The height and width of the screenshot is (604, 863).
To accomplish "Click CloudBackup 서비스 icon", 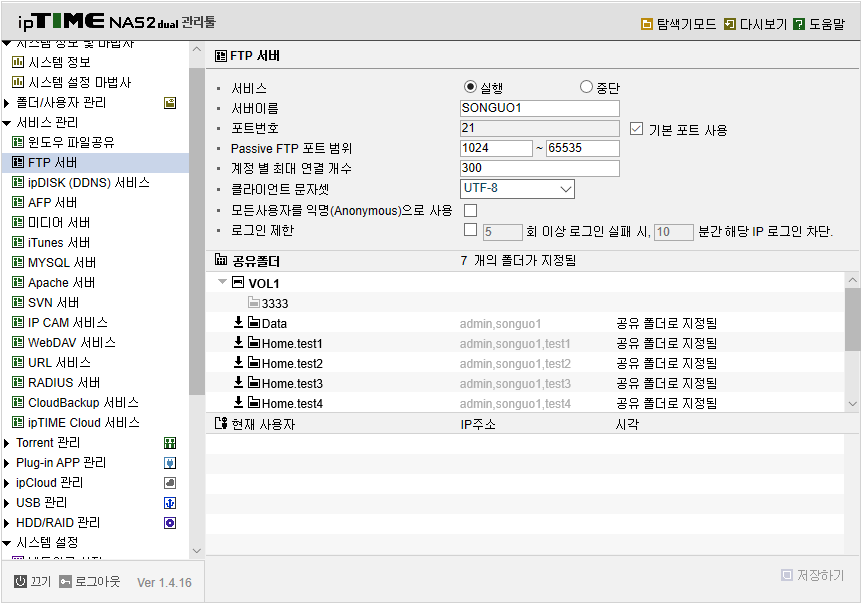I will coord(18,402).
